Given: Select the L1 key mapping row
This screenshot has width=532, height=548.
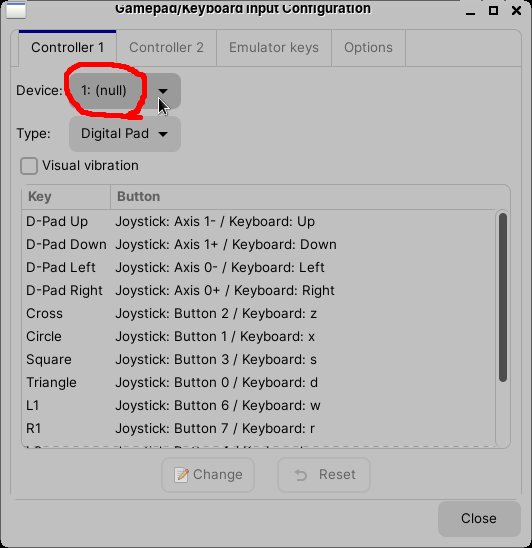Looking at the screenshot, I should [x=259, y=406].
